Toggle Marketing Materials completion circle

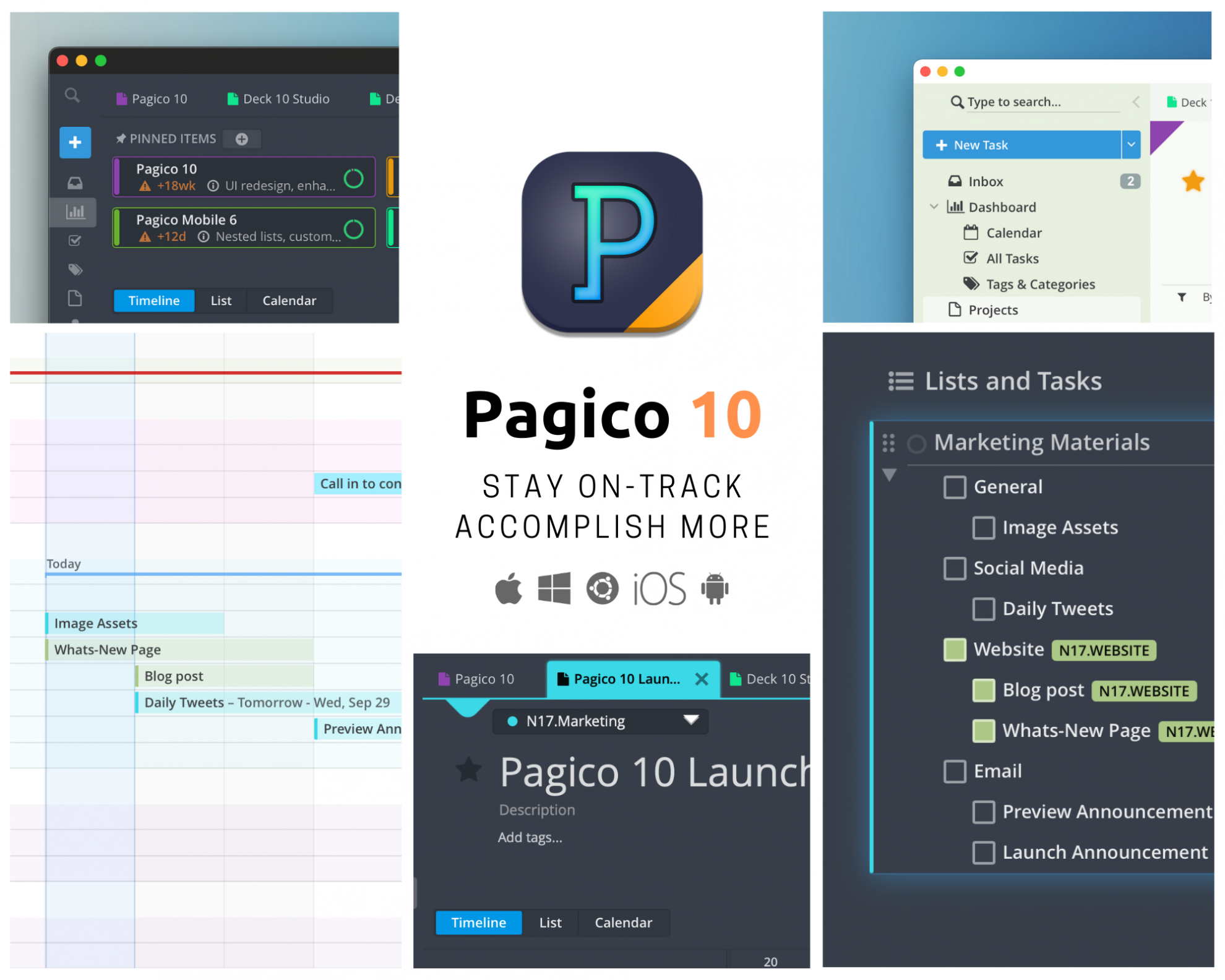click(916, 444)
